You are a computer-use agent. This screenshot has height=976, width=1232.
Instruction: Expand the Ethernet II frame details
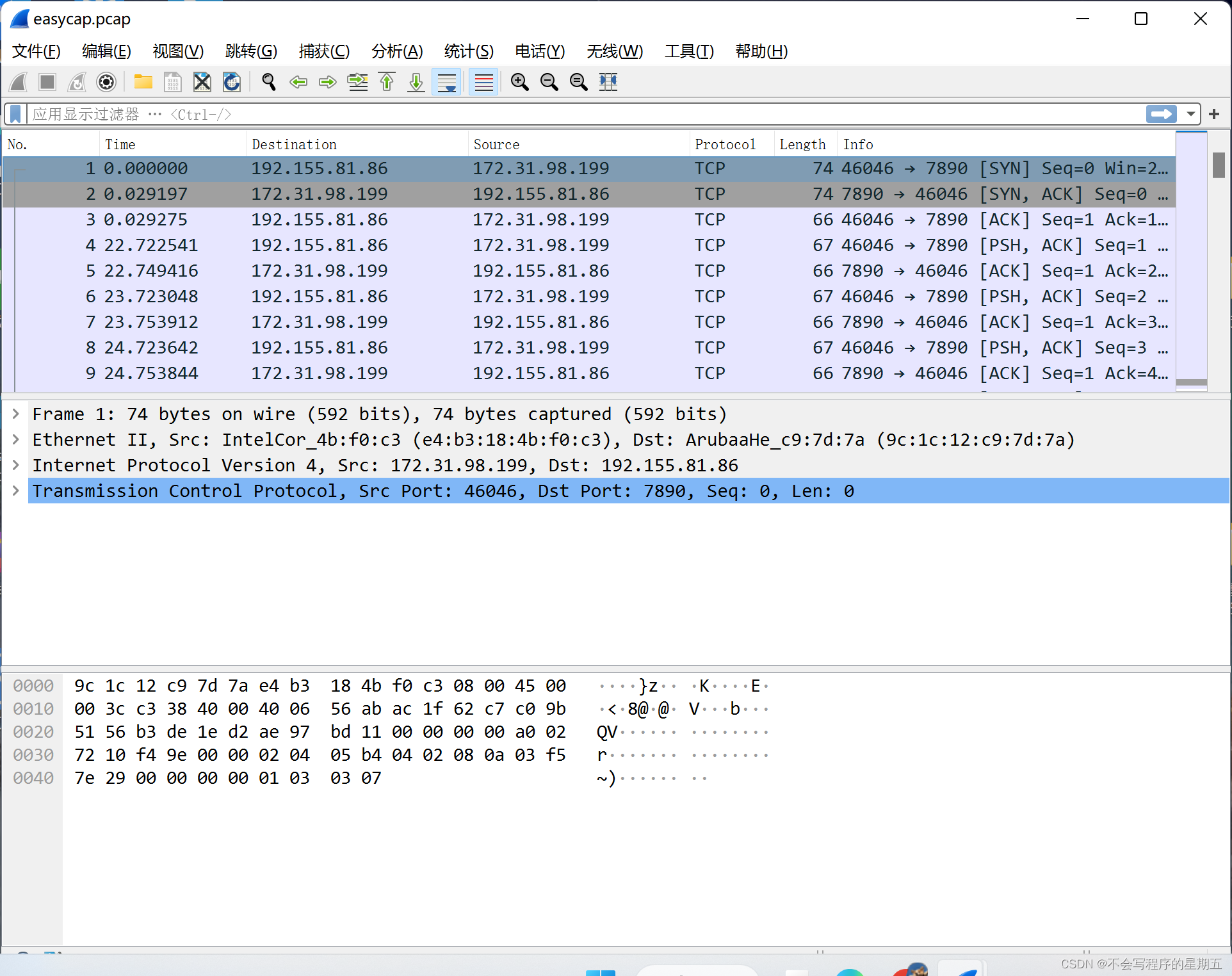(15, 439)
